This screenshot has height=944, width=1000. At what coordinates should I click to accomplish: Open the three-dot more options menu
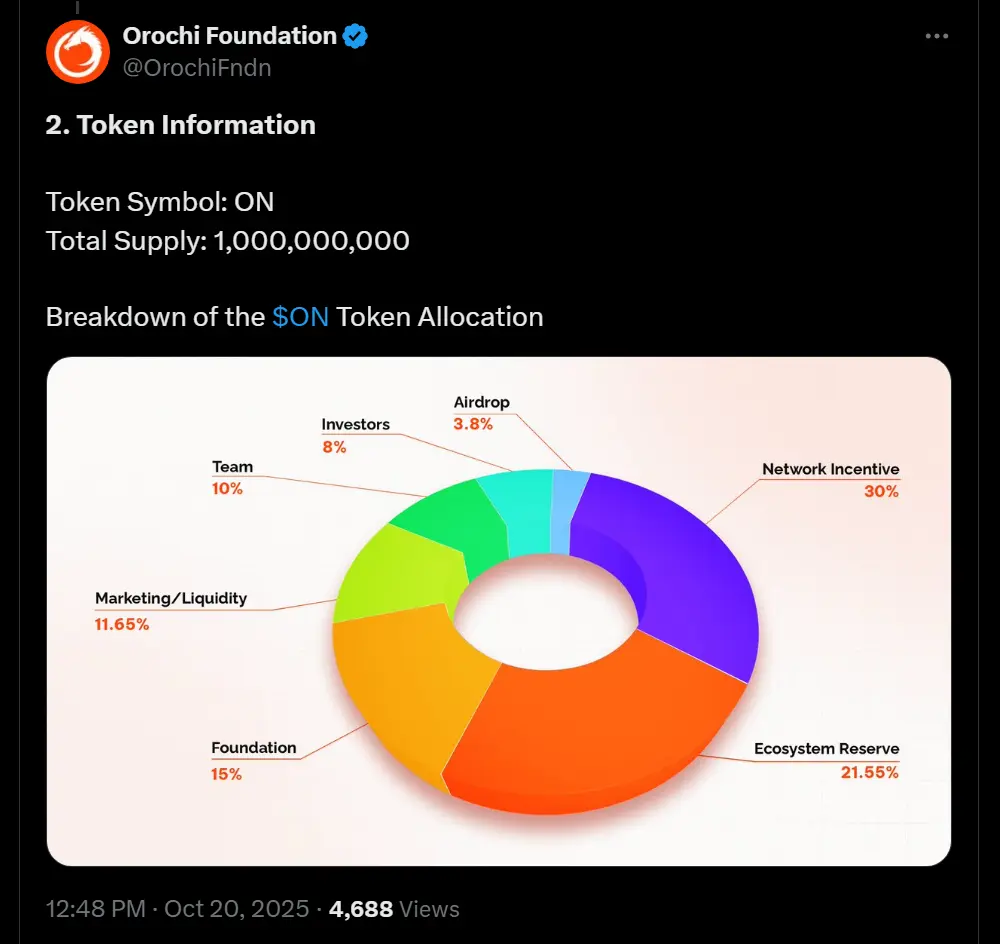[936, 37]
